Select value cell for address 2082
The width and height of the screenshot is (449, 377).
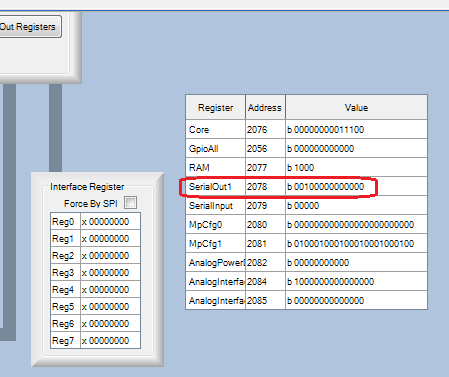pyautogui.click(x=356, y=262)
